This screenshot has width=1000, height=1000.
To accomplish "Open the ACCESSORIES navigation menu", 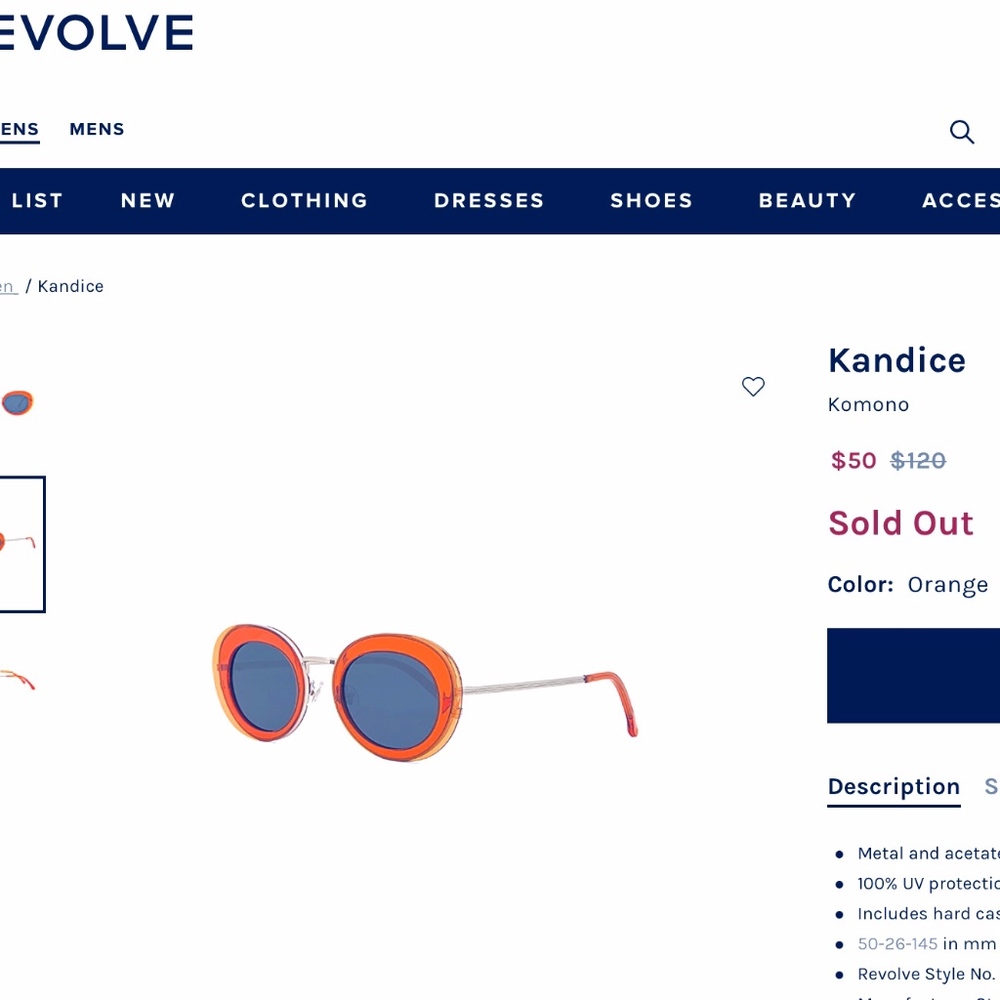I will (958, 200).
